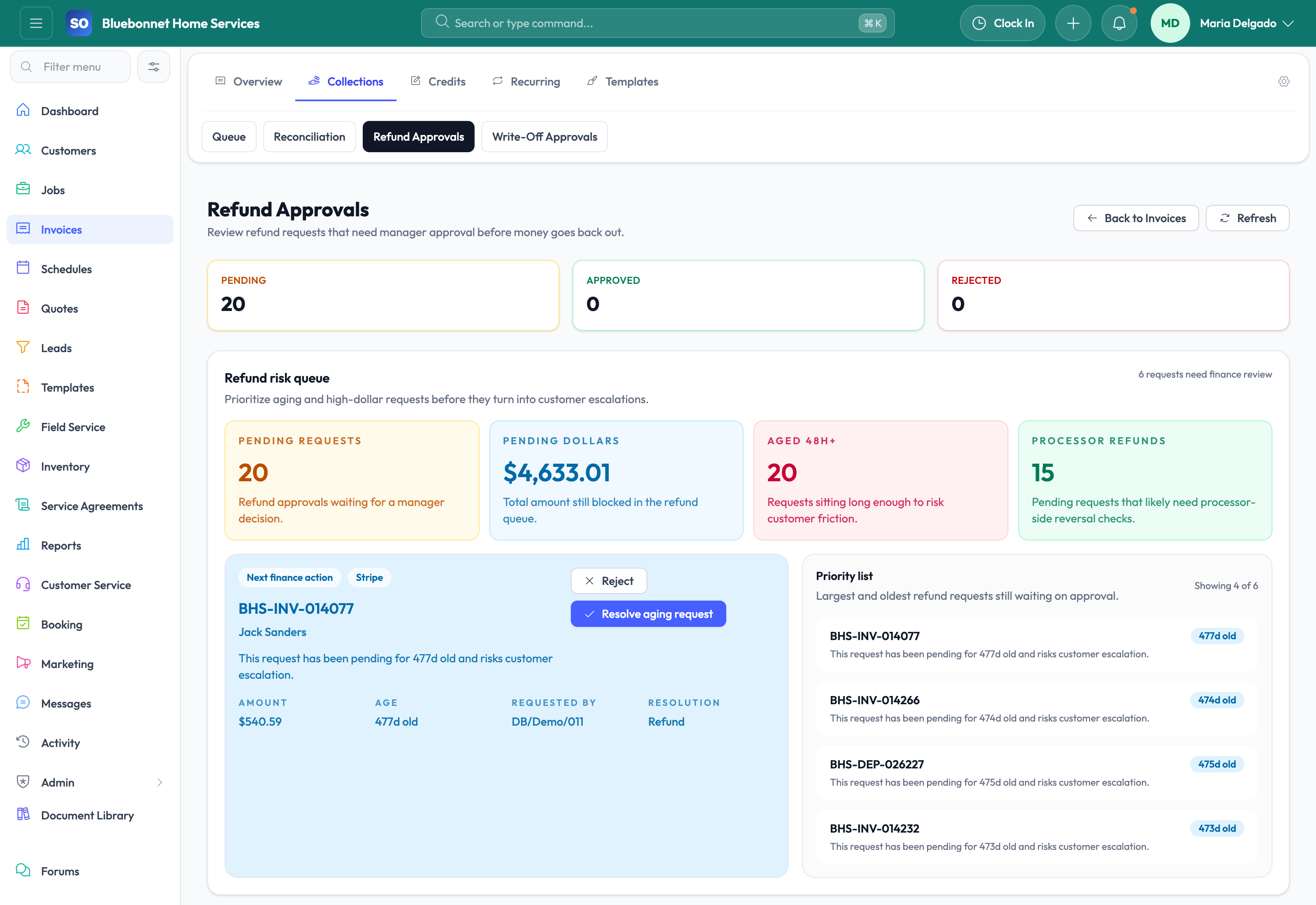The width and height of the screenshot is (1316, 905).
Task: Click Resolve aging request button
Action: coord(649,614)
